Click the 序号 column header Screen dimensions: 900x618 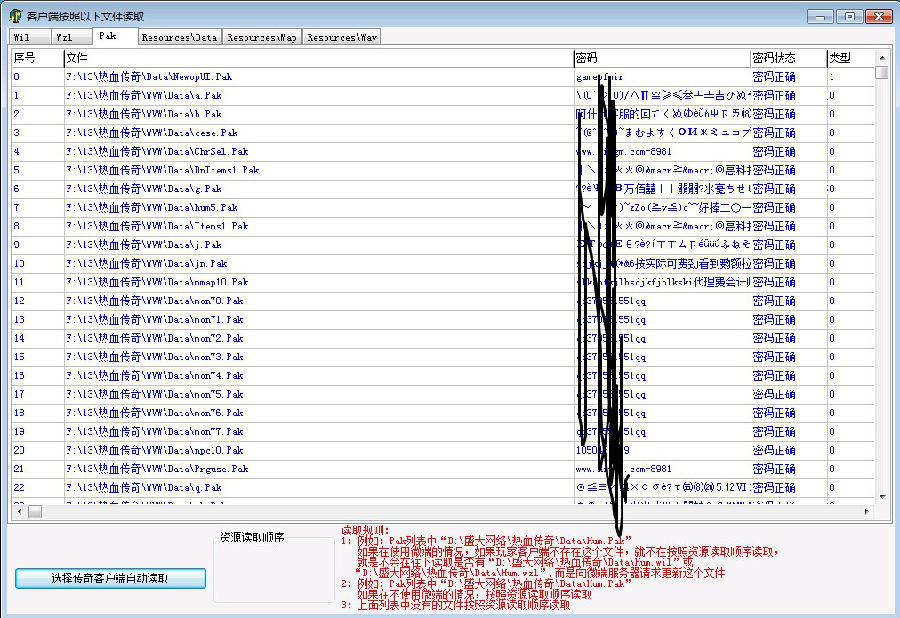pos(37,58)
